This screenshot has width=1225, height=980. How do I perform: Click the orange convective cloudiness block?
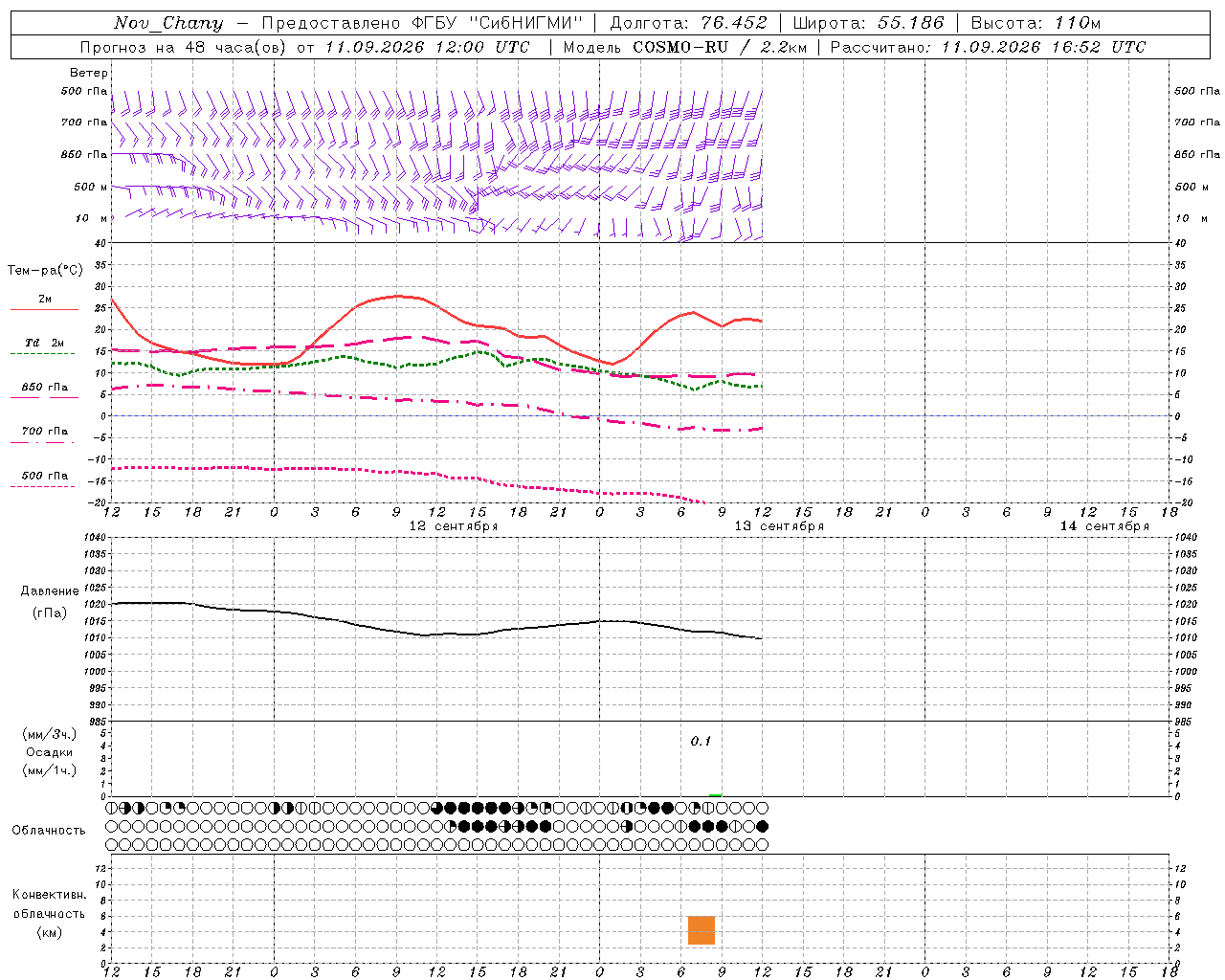[x=702, y=930]
